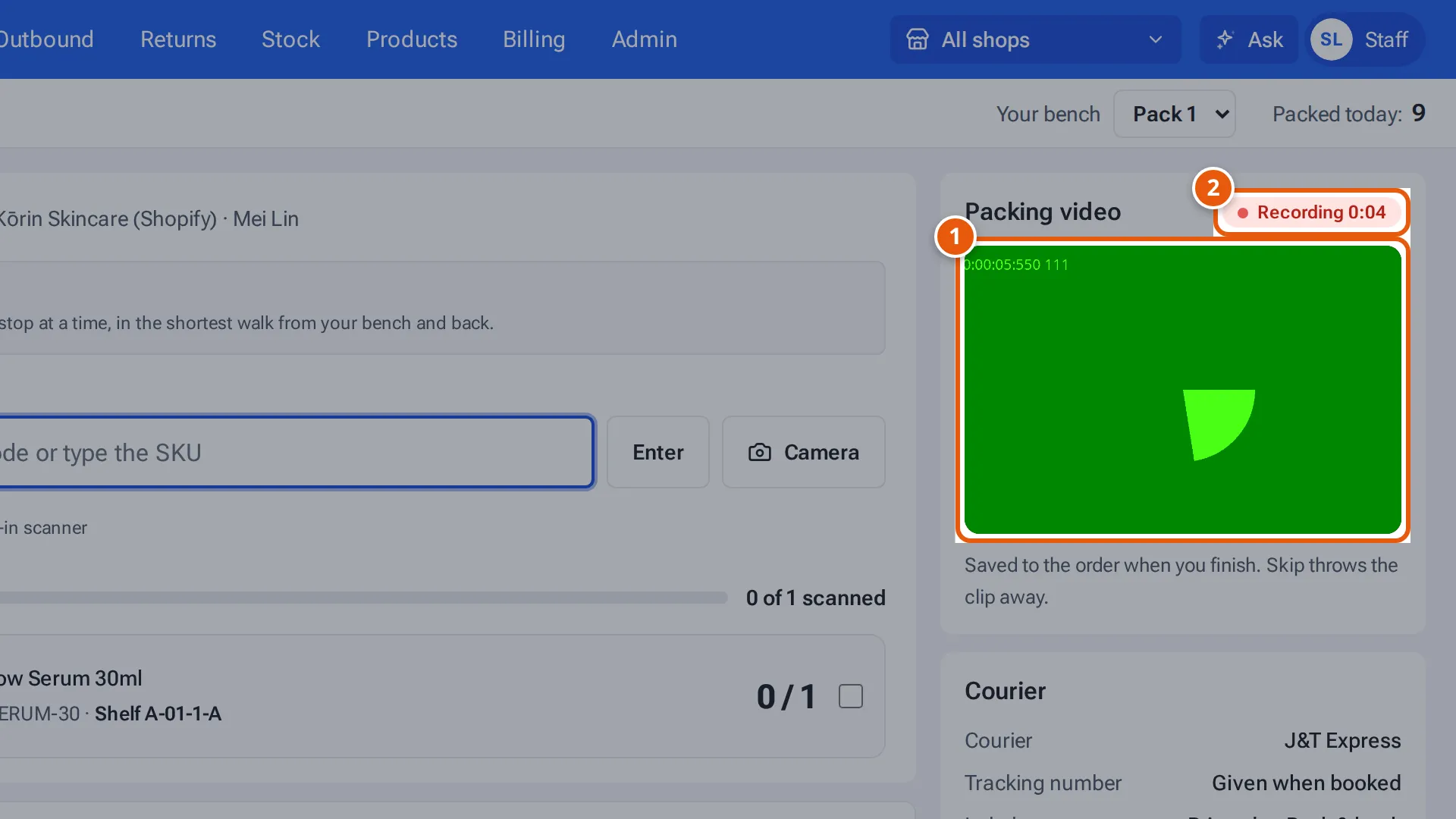Click the camera icon in the Camera button
This screenshot has height=819, width=1456.
click(759, 453)
